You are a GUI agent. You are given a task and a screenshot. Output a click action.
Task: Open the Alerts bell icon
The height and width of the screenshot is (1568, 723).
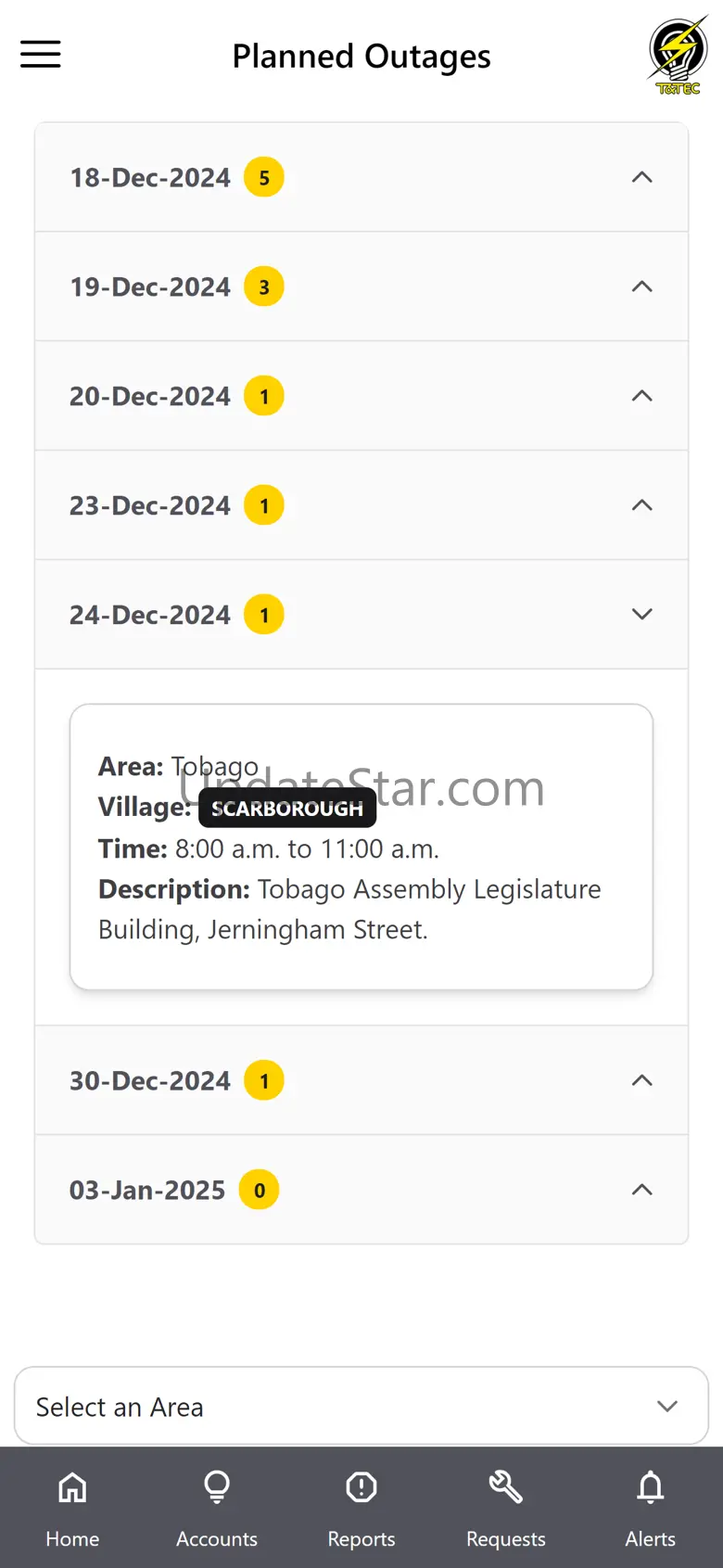(651, 1487)
